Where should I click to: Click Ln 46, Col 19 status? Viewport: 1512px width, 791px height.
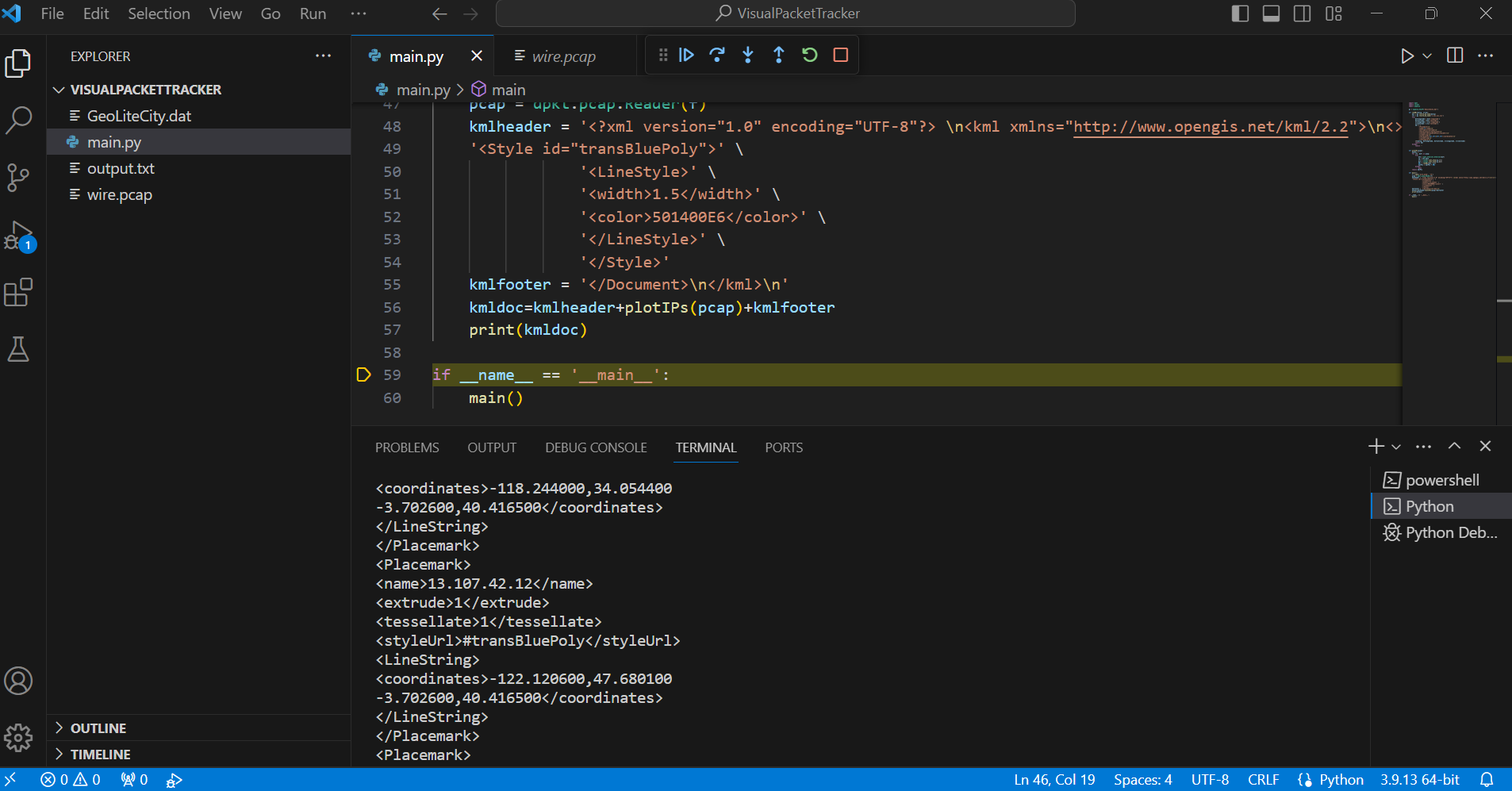point(1054,780)
